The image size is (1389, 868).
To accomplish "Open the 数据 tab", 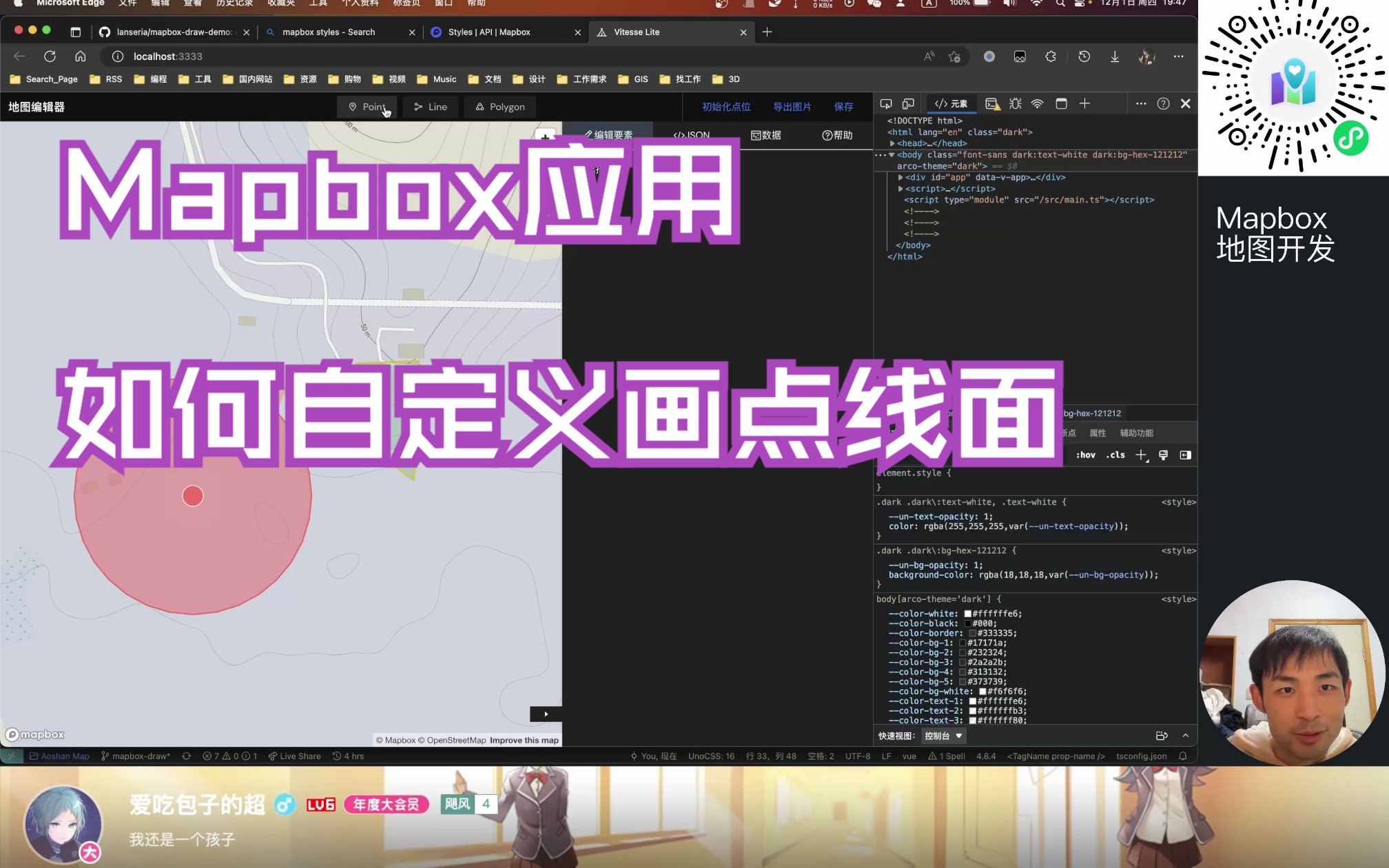I will point(765,135).
